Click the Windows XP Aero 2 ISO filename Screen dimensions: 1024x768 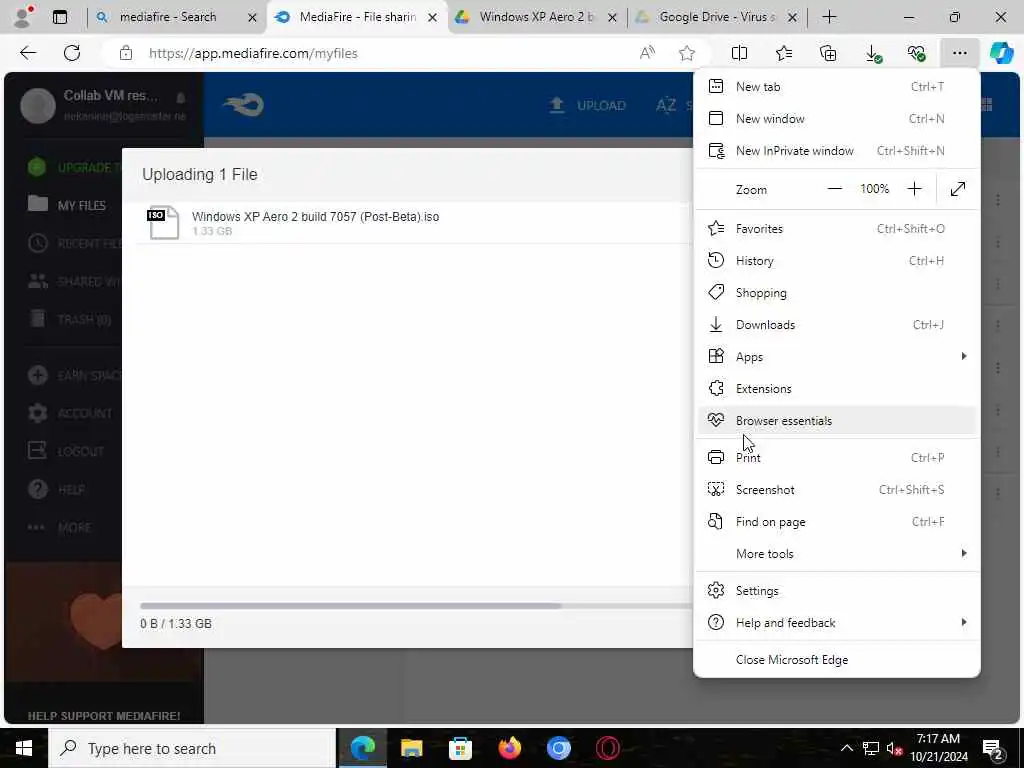315,217
